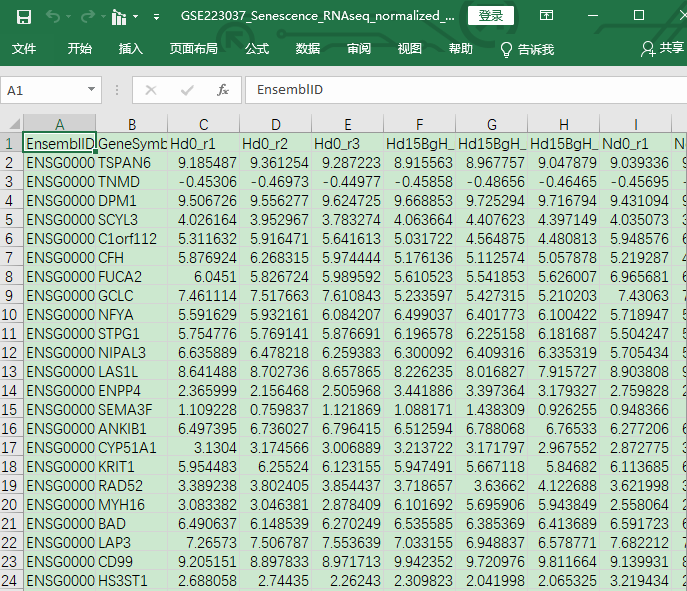This screenshot has width=687, height=591.
Task: Click the 登录 sign-in button
Action: (491, 16)
